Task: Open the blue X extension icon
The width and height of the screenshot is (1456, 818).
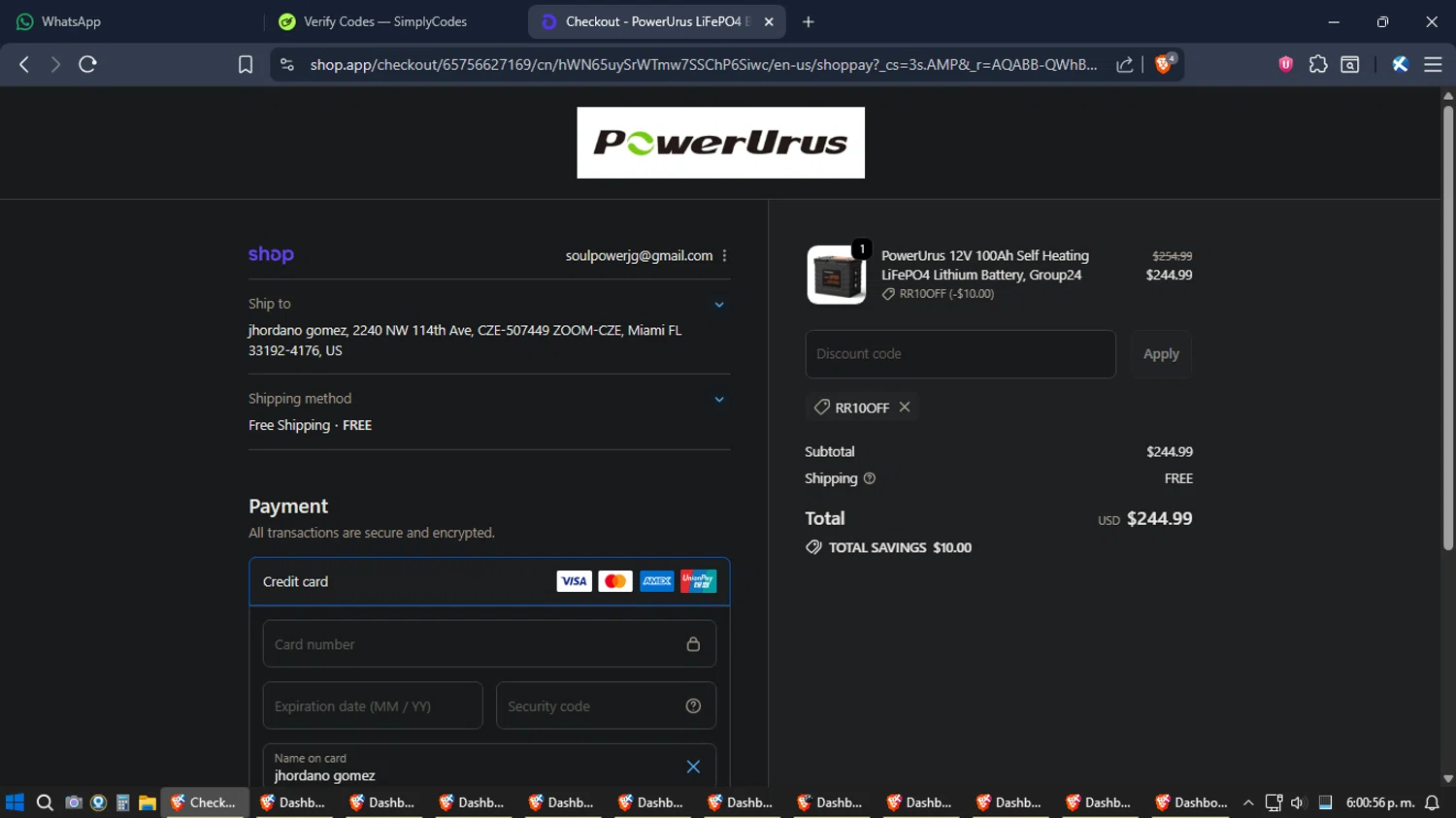Action: [1400, 64]
